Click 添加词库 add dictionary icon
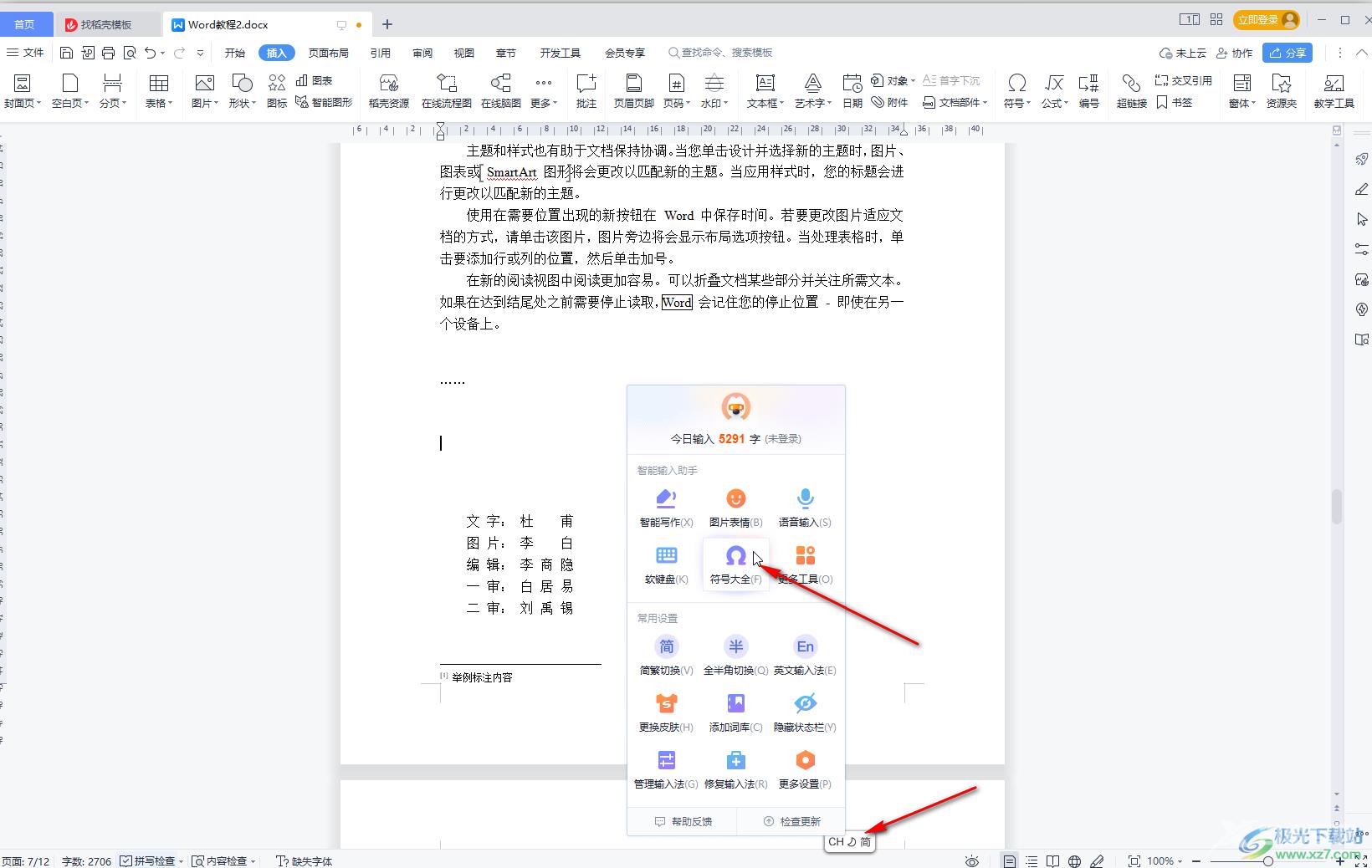Image resolution: width=1372 pixels, height=868 pixels. coord(735,712)
